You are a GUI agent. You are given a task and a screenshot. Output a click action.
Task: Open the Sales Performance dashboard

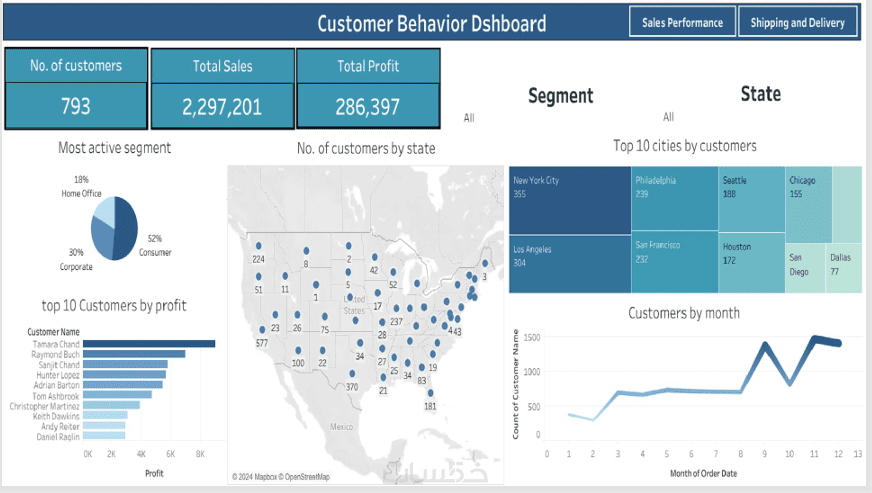pos(682,22)
